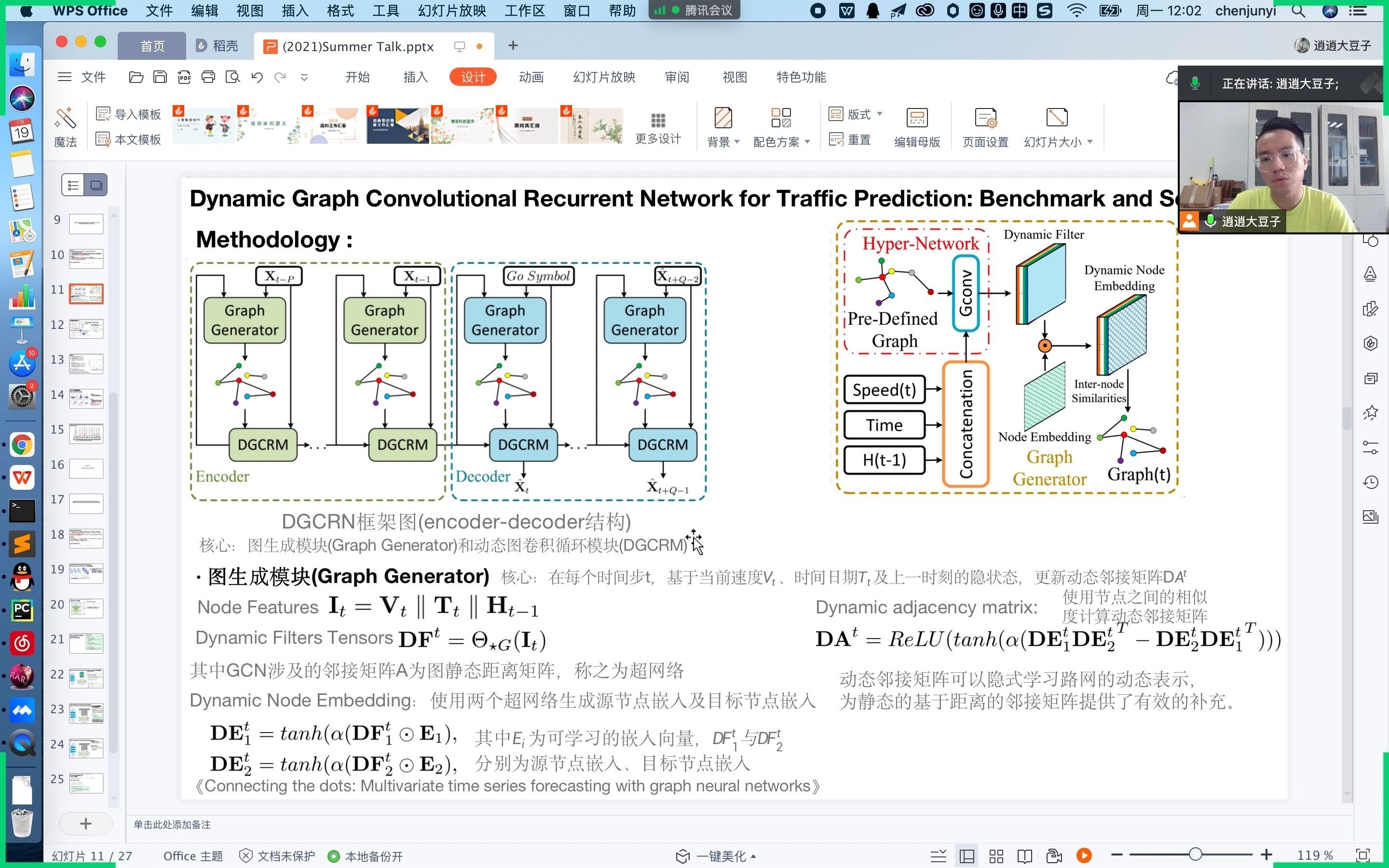1389x868 pixels.
Task: Switch to Docer (稻壳) tab
Action: pos(217,46)
